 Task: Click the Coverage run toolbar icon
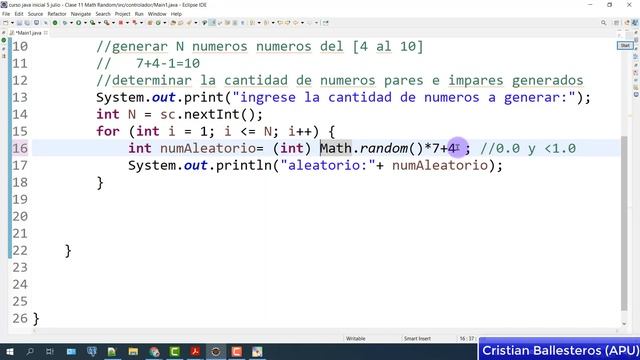click(93, 23)
